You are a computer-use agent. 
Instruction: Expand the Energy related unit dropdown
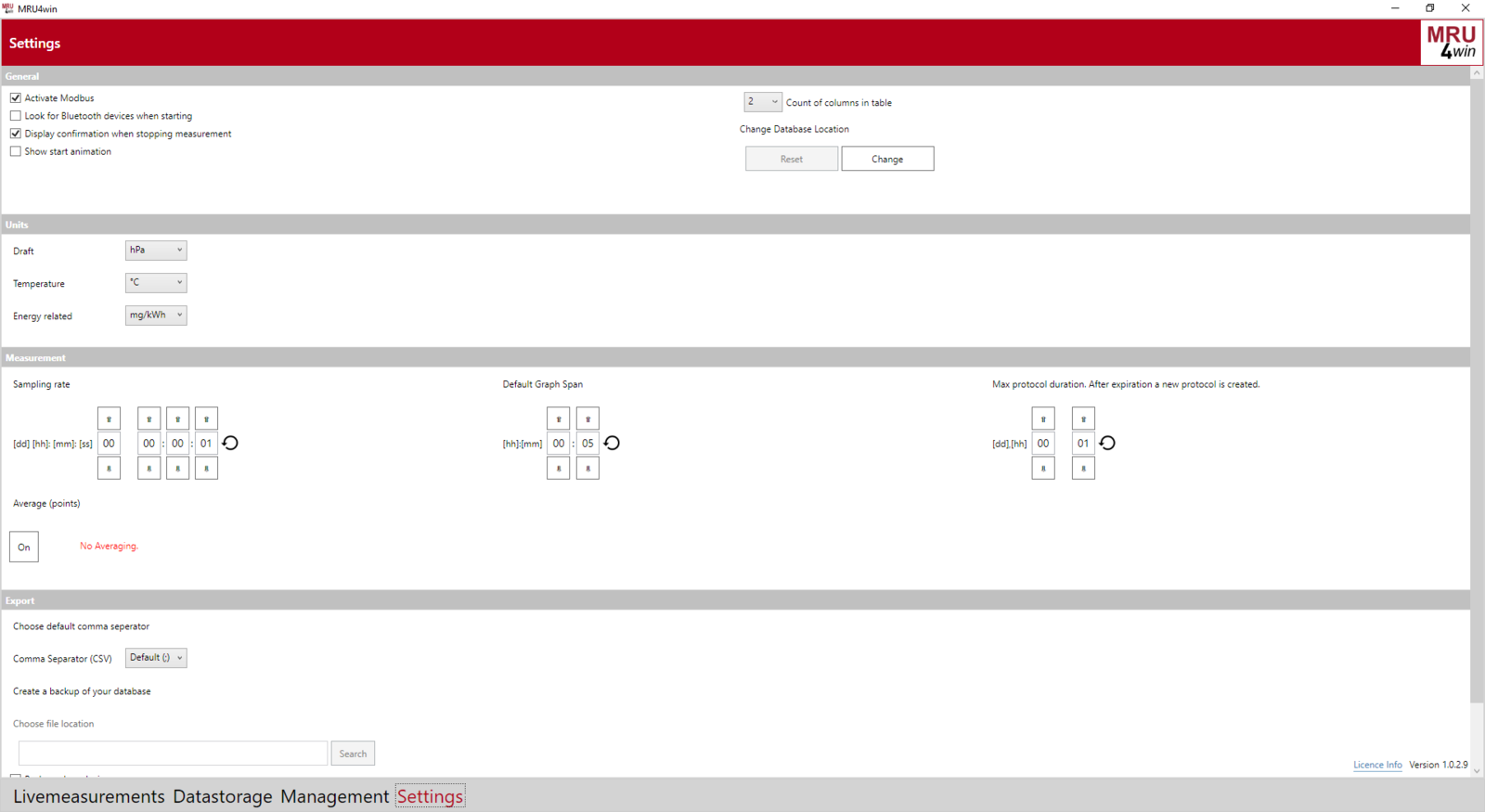click(156, 316)
